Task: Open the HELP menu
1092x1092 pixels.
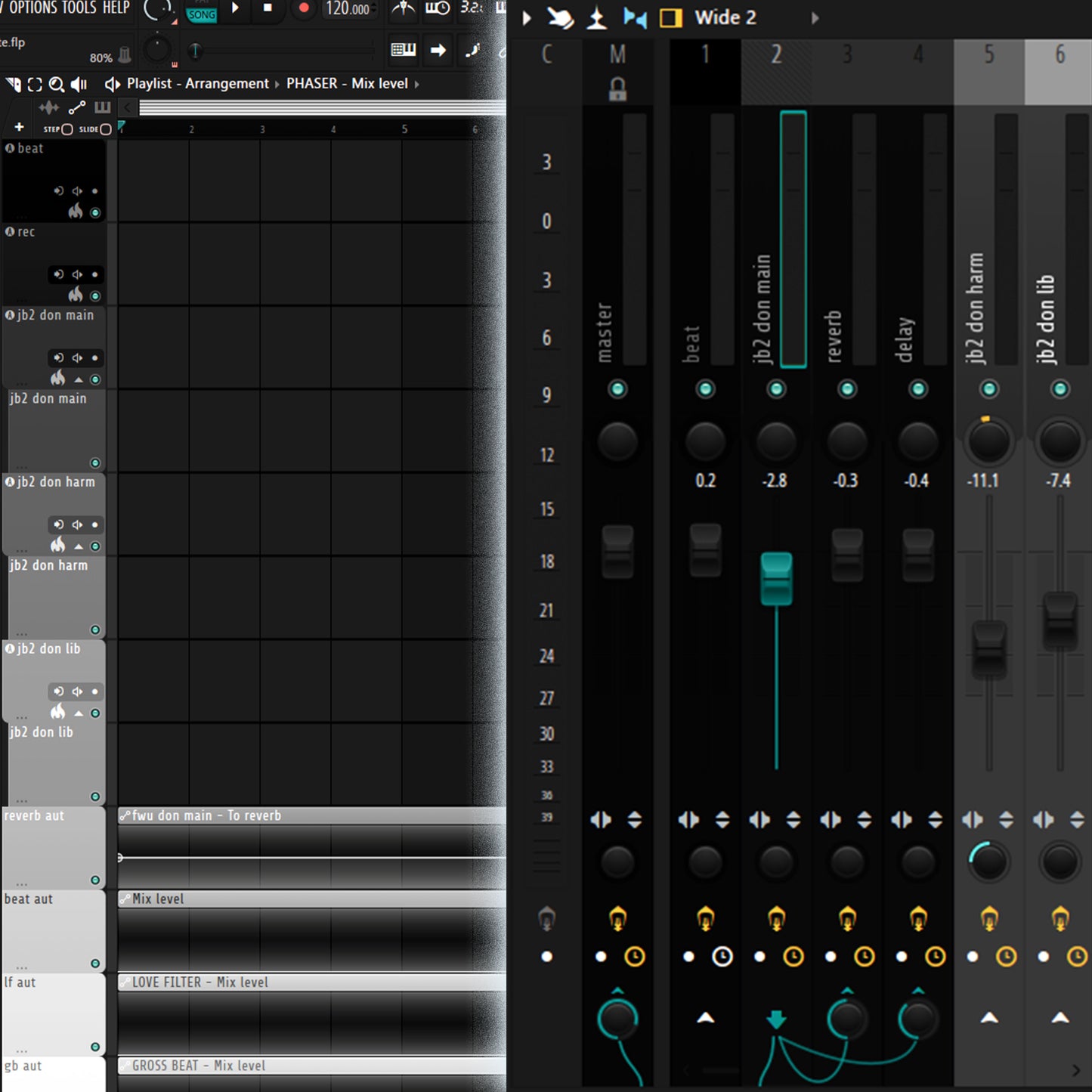Action: (x=116, y=8)
